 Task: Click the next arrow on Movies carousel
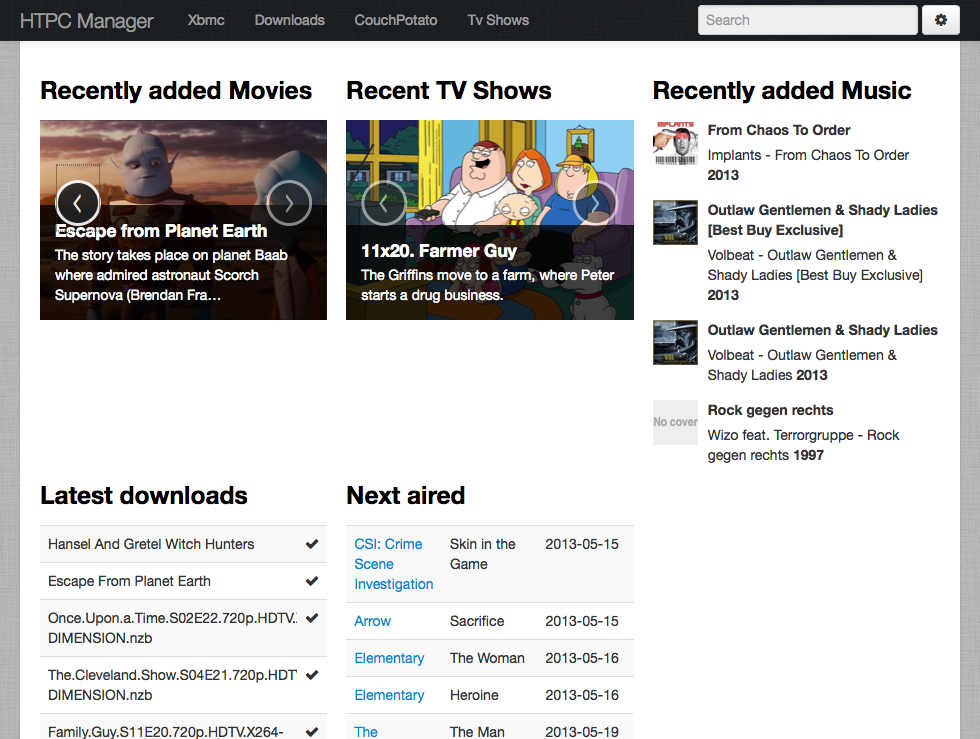click(x=289, y=203)
